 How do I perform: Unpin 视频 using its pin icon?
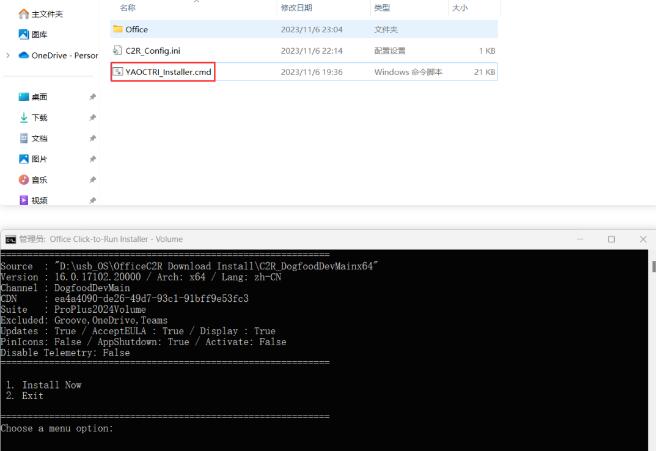(x=92, y=200)
